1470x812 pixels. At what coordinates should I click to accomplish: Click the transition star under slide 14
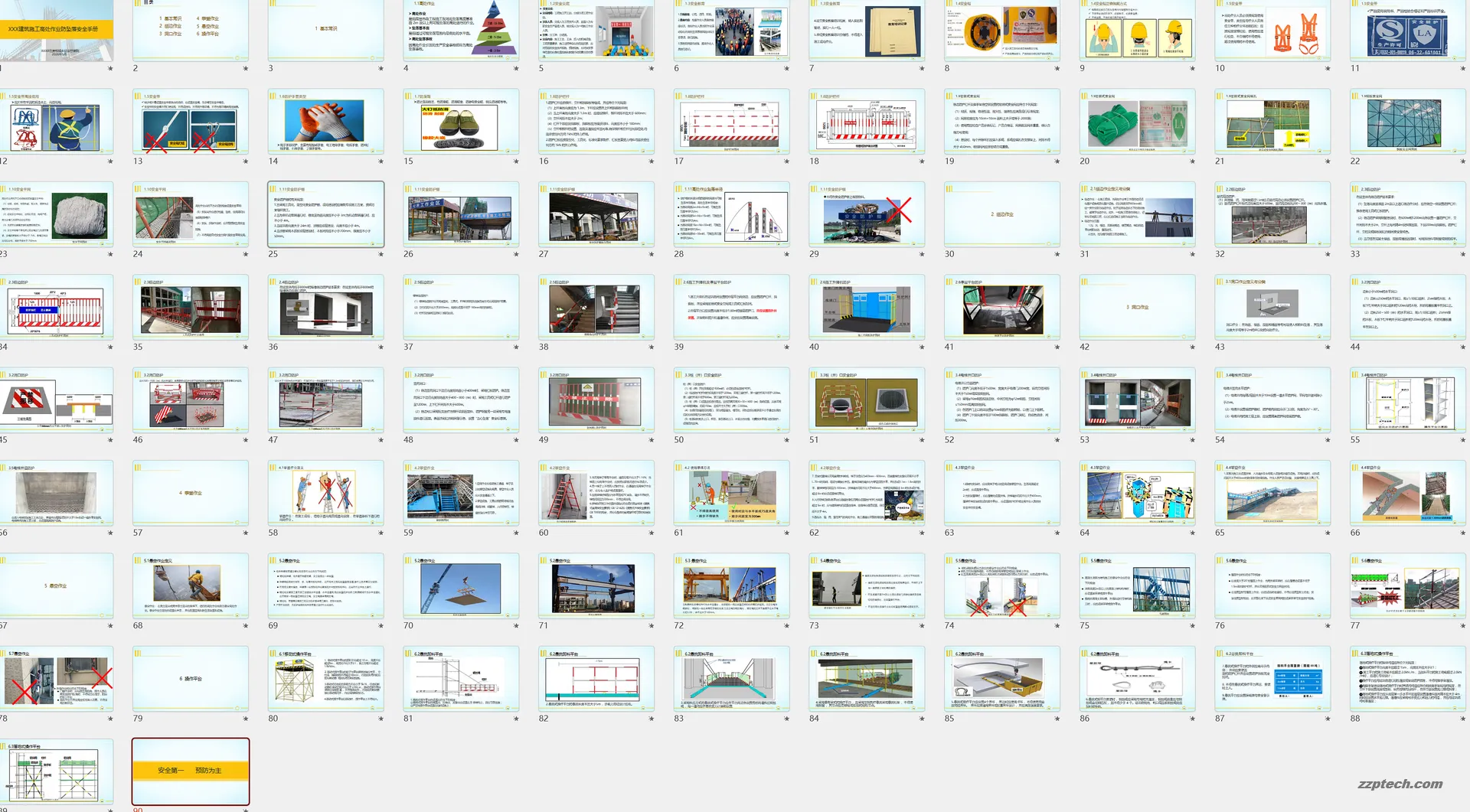[381, 161]
